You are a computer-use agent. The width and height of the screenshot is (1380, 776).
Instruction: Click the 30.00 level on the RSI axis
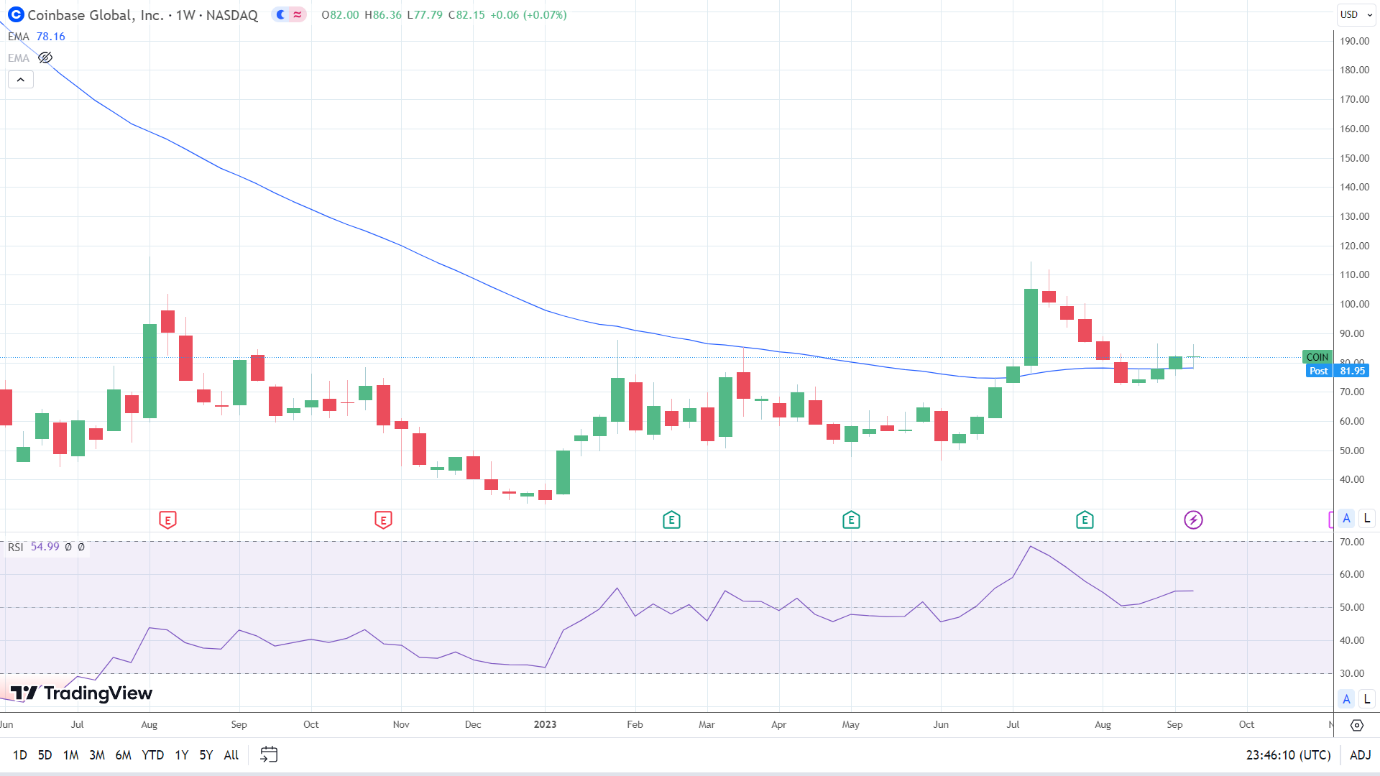tap(1351, 673)
